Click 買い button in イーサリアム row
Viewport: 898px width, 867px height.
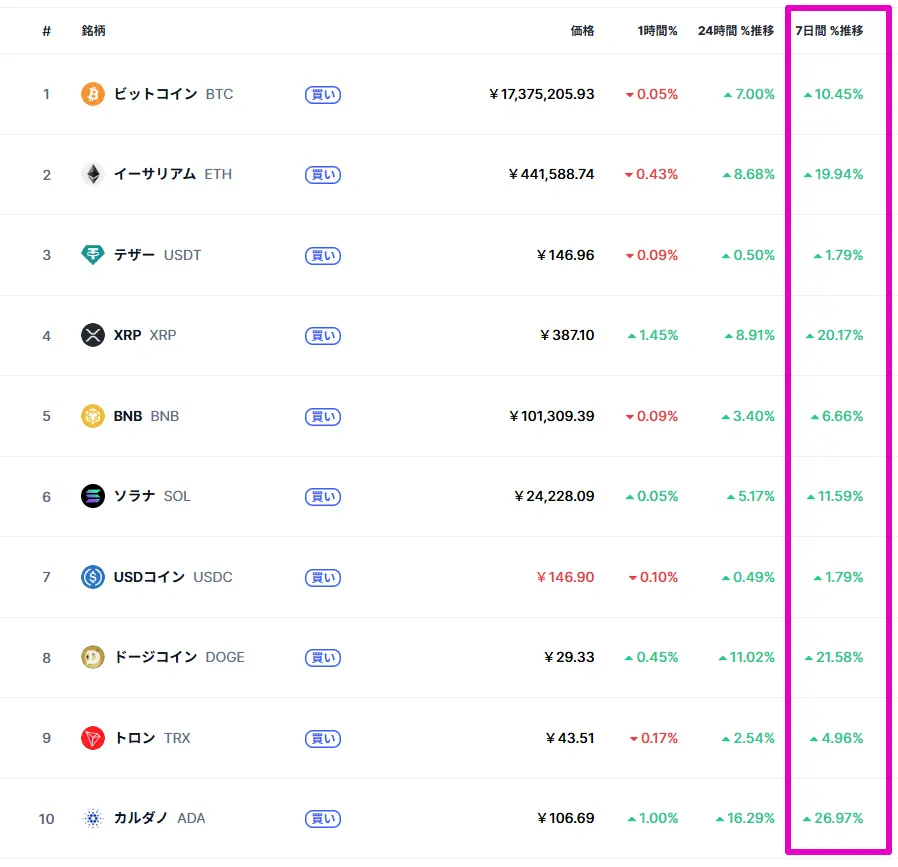[323, 175]
